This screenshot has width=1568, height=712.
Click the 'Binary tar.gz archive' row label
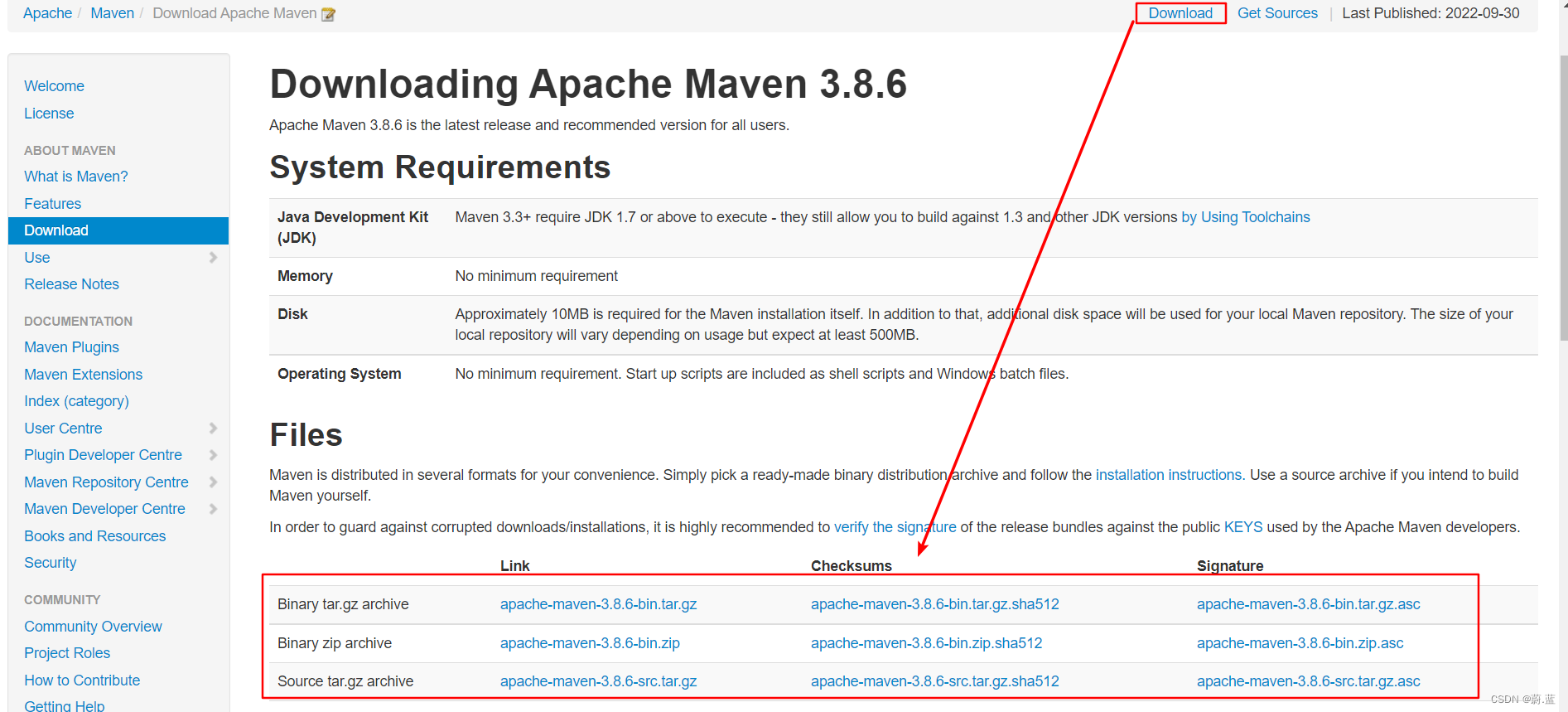click(343, 604)
